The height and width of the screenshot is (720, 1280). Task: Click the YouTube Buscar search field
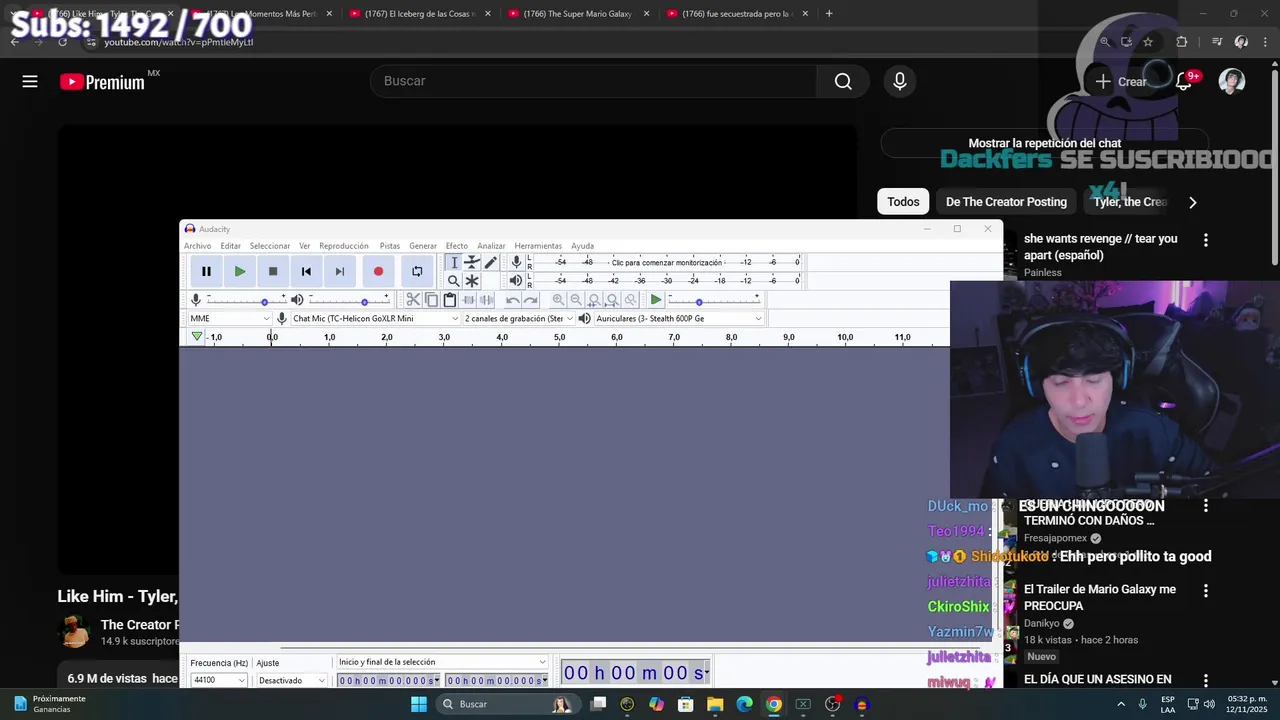tap(594, 81)
